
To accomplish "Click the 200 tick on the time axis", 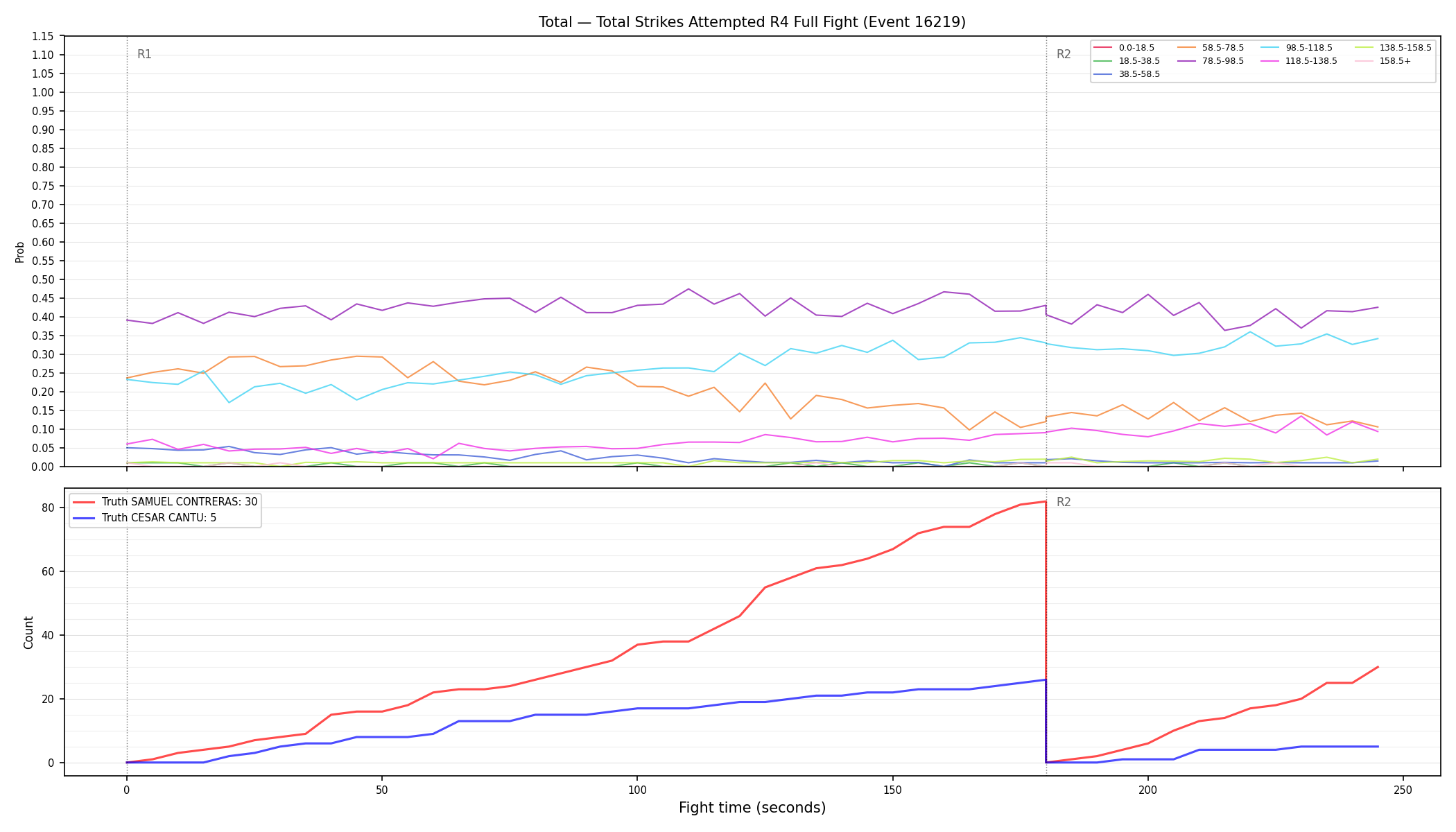I will (x=1147, y=790).
